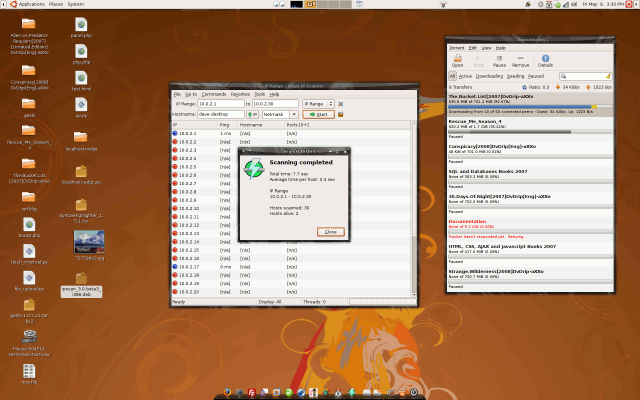Click the IP button beside hostname field

tap(253, 114)
